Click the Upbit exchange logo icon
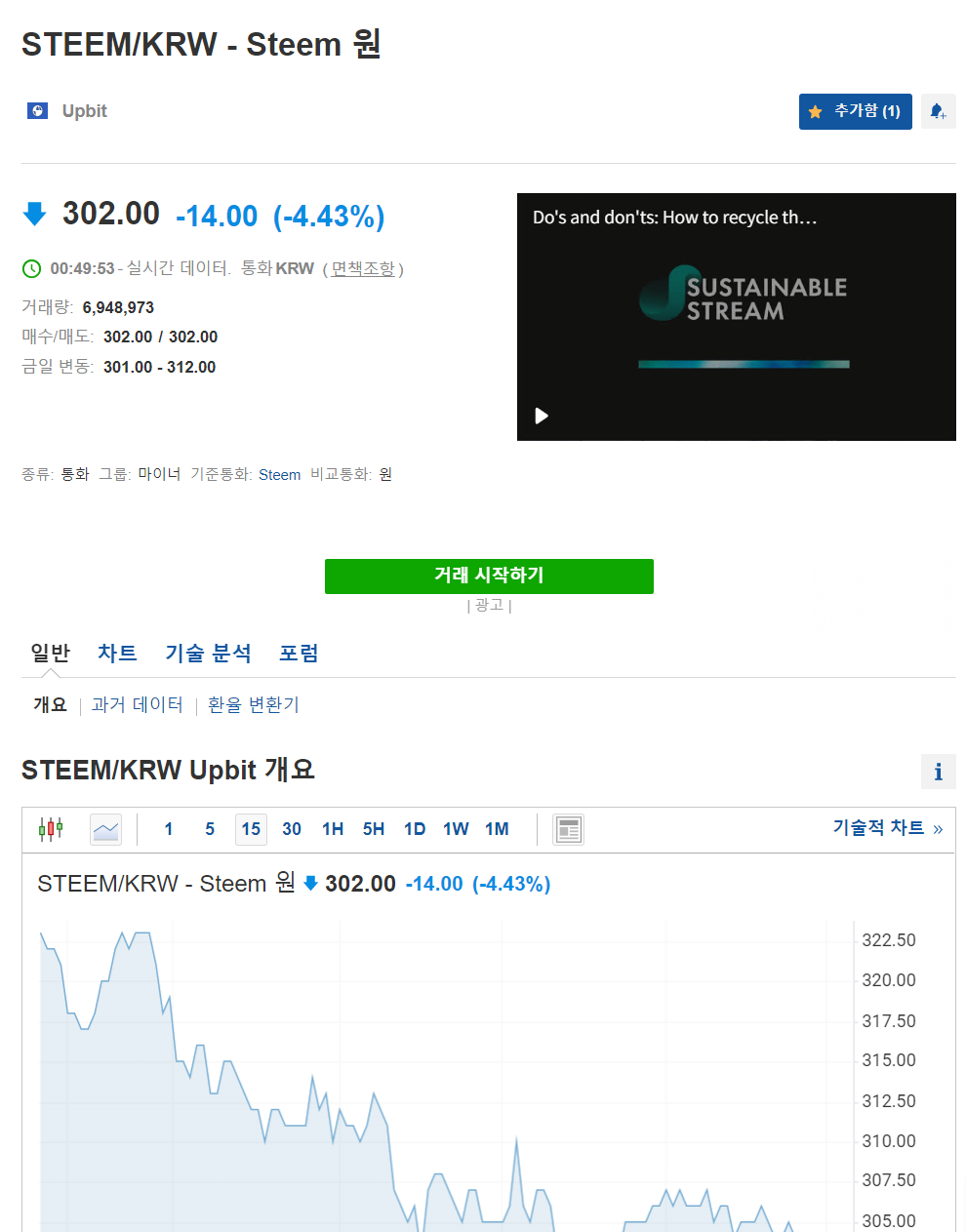The image size is (966, 1232). pos(37,111)
